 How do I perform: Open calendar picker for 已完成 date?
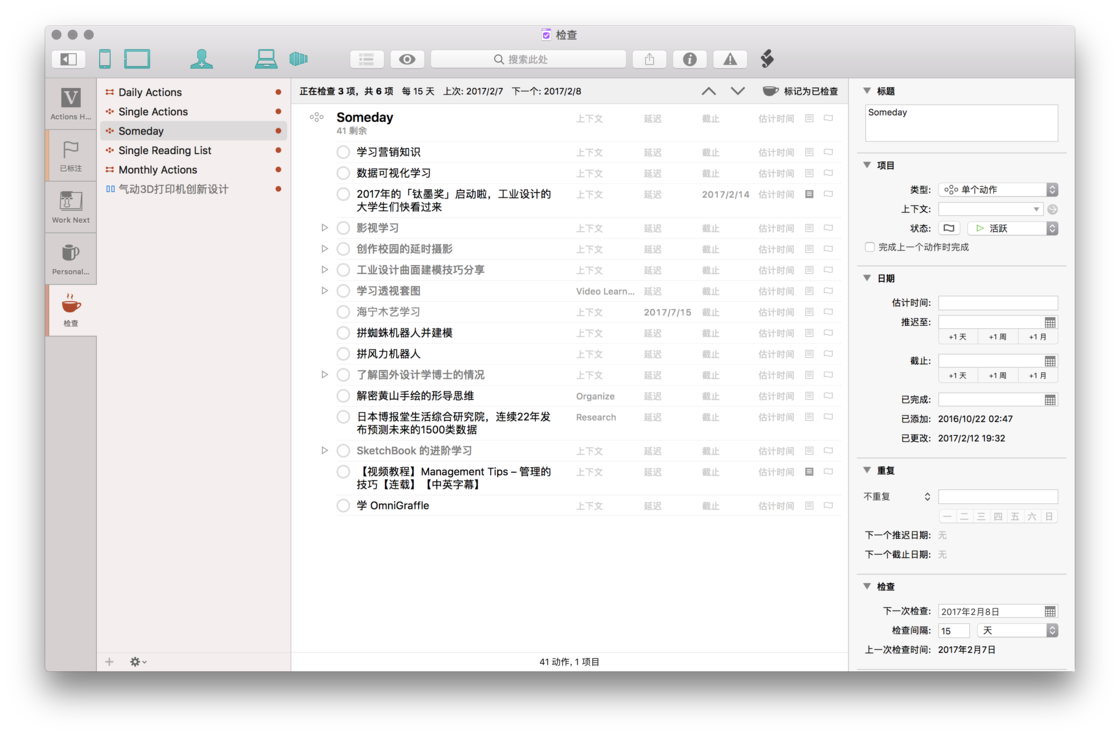tap(1050, 399)
